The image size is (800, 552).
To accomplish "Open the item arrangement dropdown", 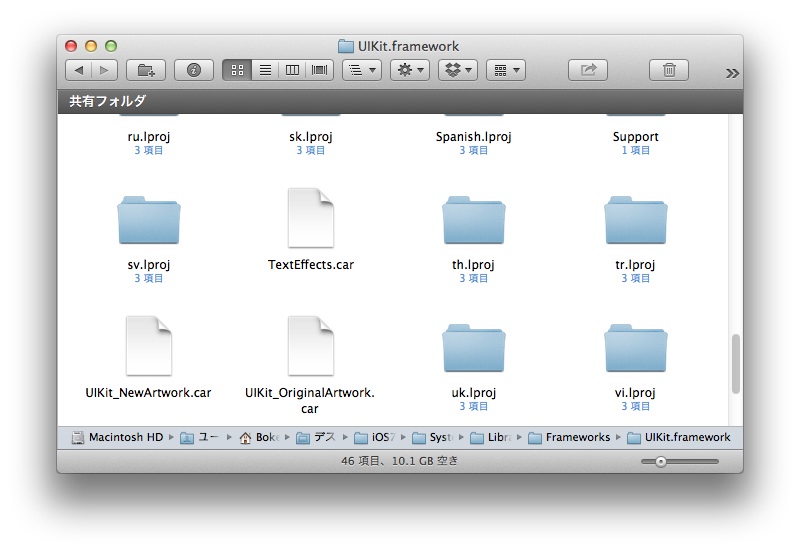I will 362,70.
